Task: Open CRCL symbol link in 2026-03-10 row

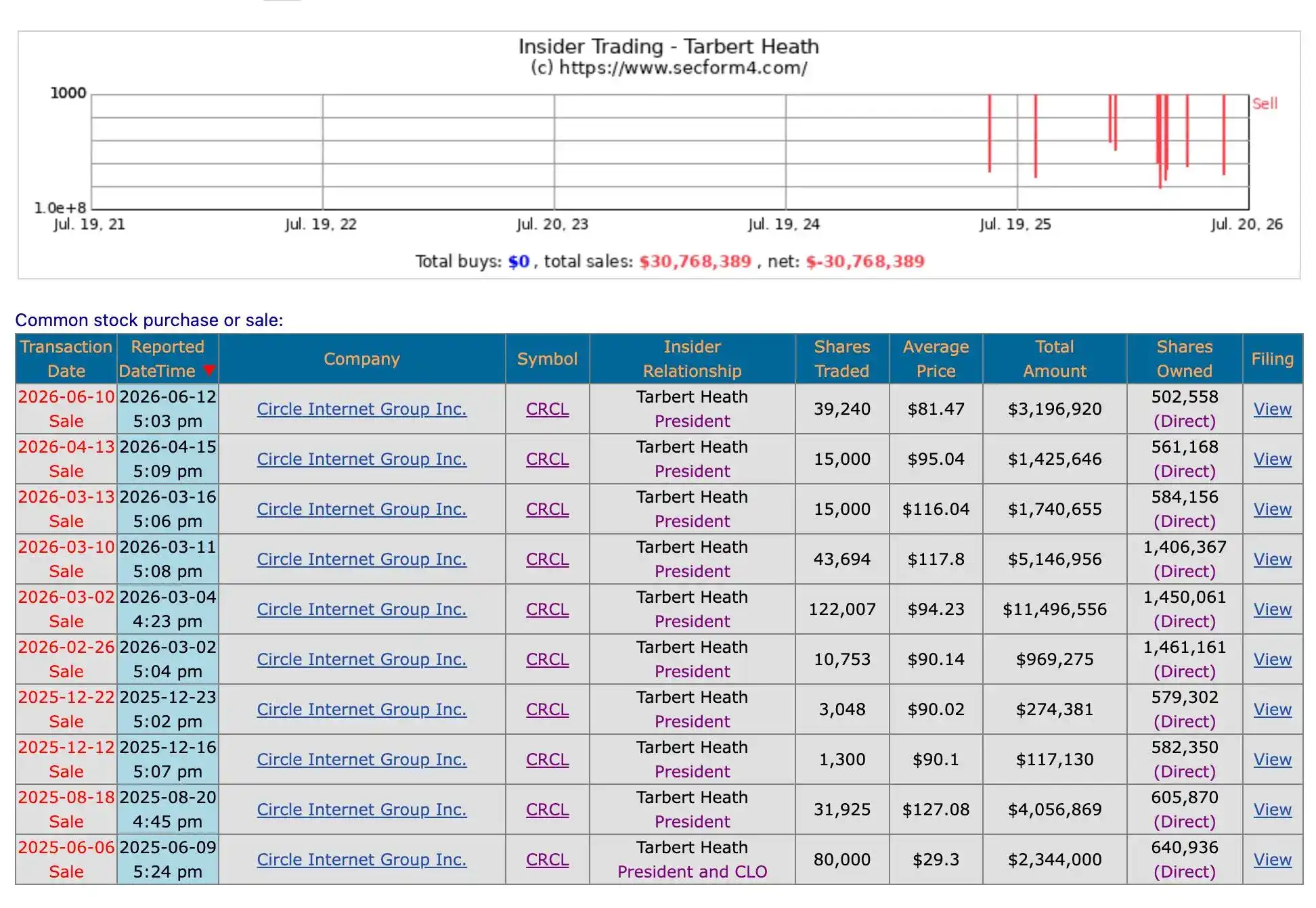Action: (547, 559)
